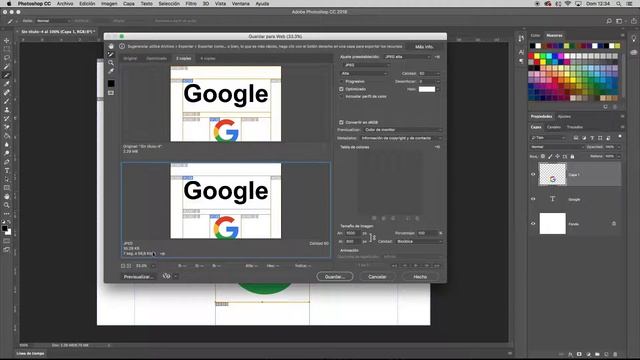Click the An width input field
Viewport: 640px width, 360px height.
pyautogui.click(x=353, y=233)
